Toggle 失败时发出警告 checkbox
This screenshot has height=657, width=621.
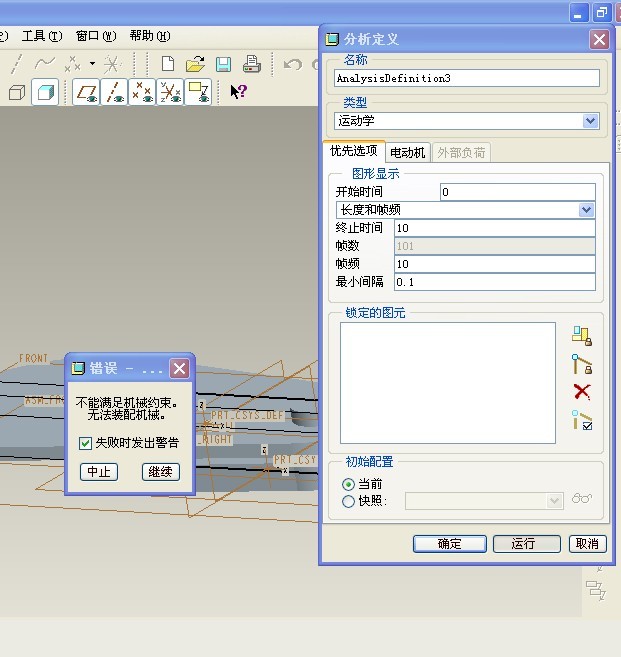(x=85, y=443)
